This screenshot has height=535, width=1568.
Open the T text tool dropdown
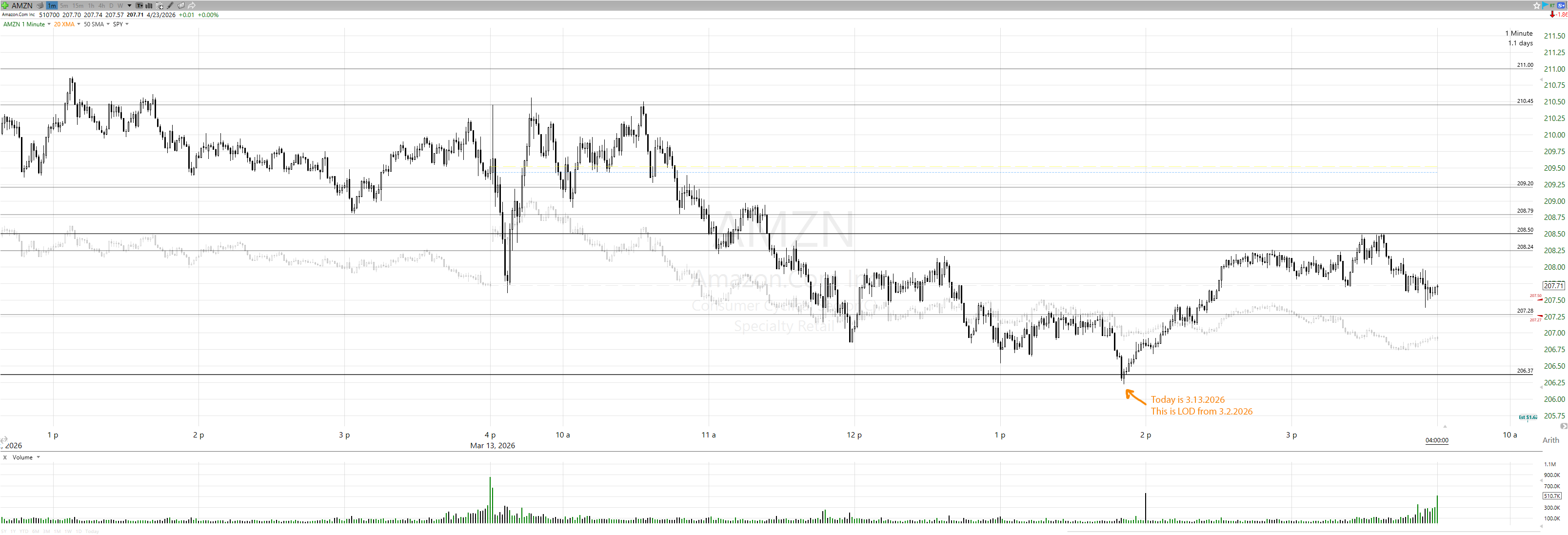[x=139, y=5]
